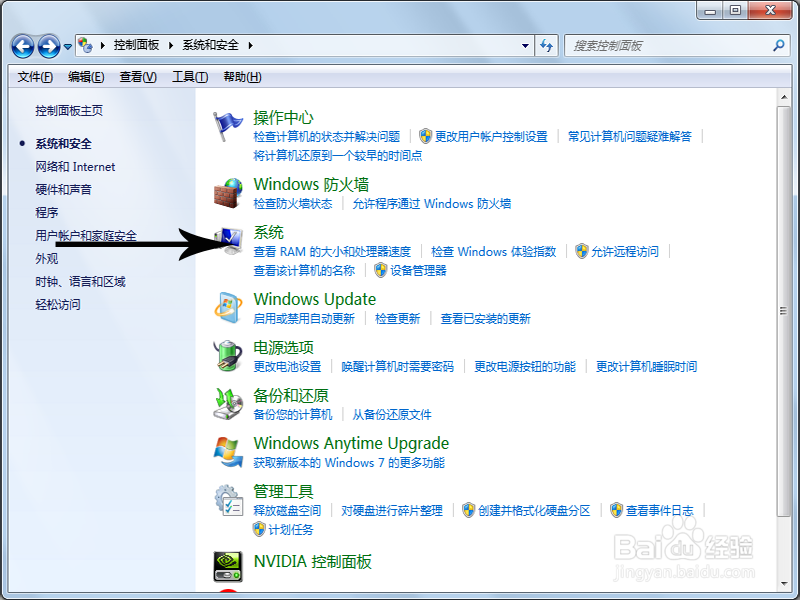
Task: Select 时钟、语言和区域 in sidebar
Action: coord(80,282)
